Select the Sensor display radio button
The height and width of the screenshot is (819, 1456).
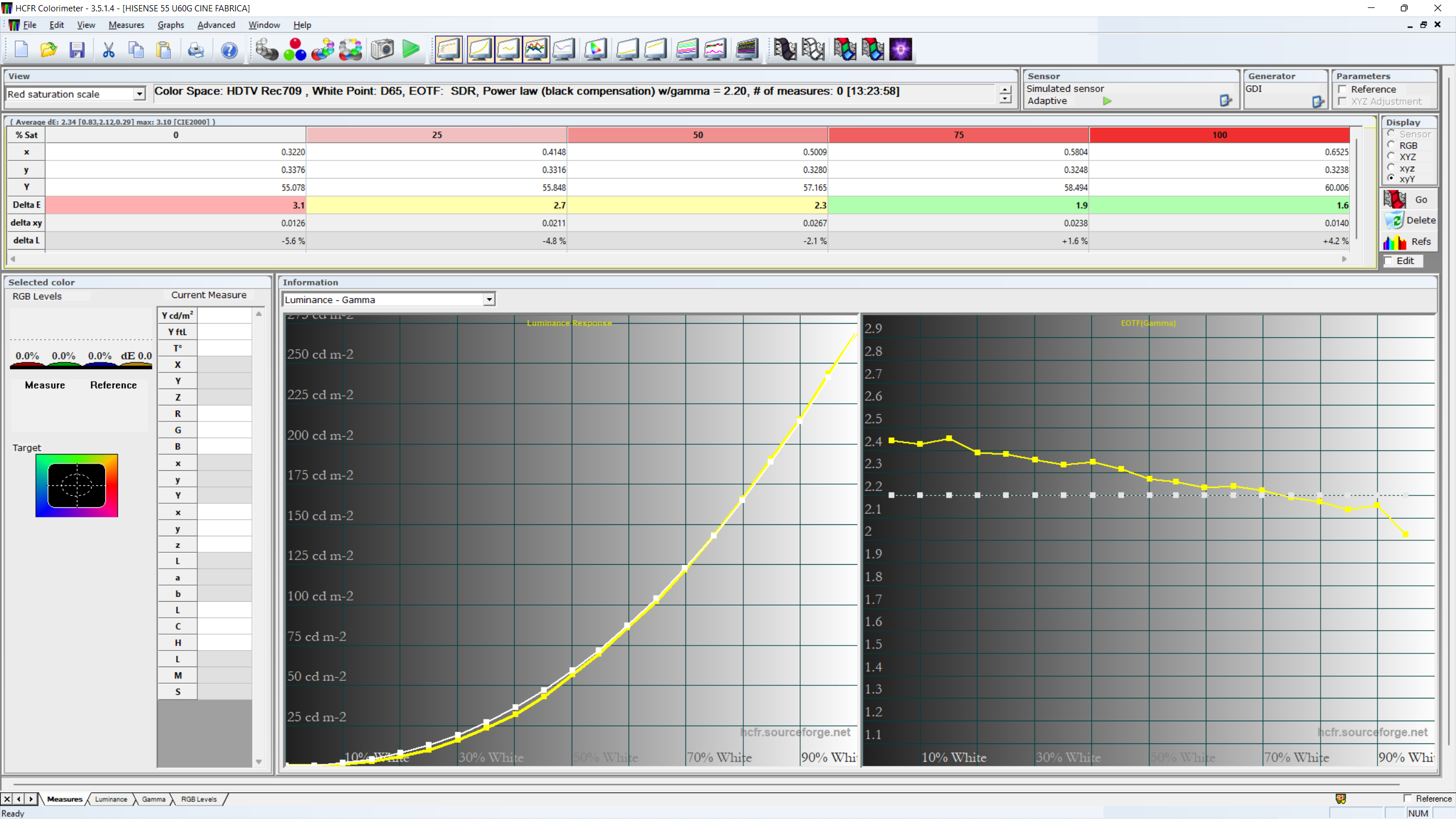pyautogui.click(x=1391, y=134)
